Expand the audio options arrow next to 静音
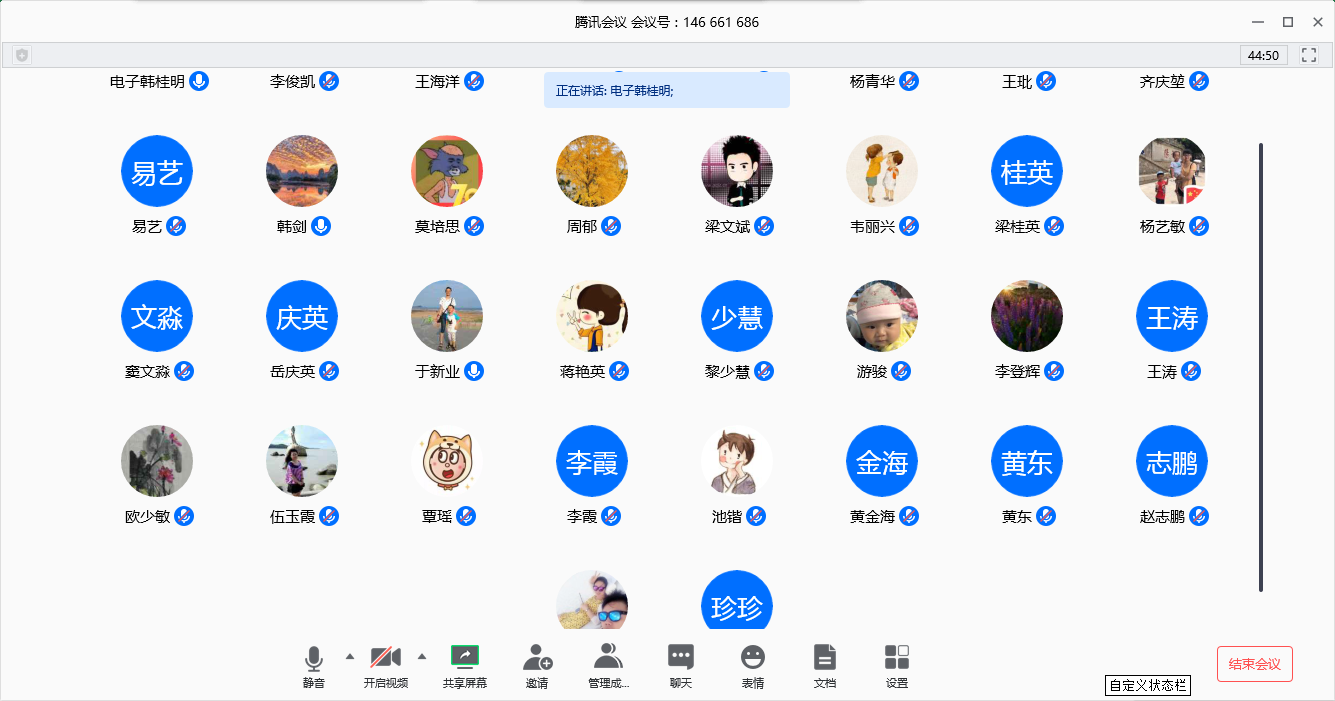The height and width of the screenshot is (701, 1335). coord(349,656)
